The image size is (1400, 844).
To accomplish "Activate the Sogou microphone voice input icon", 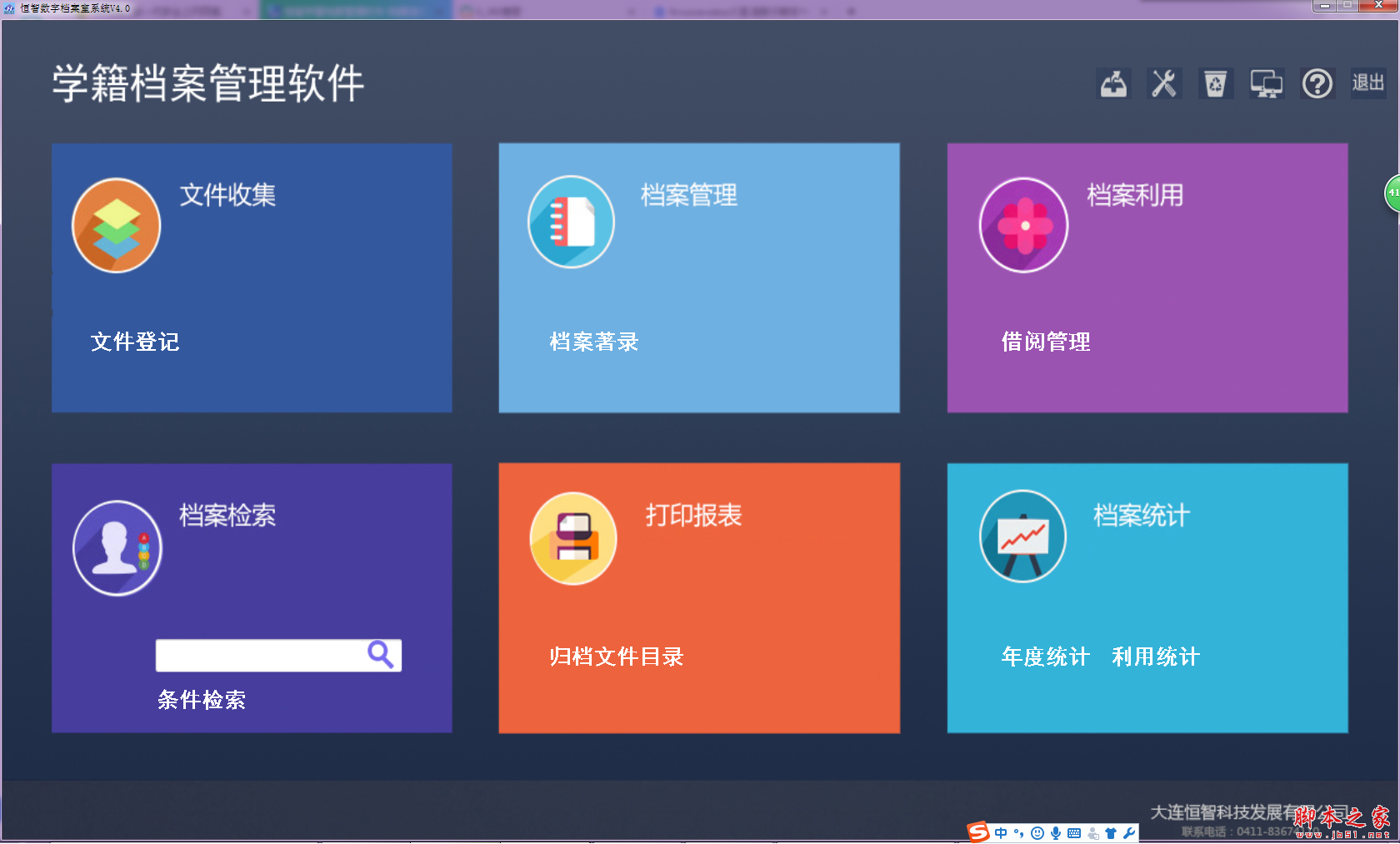I will pyautogui.click(x=1056, y=832).
